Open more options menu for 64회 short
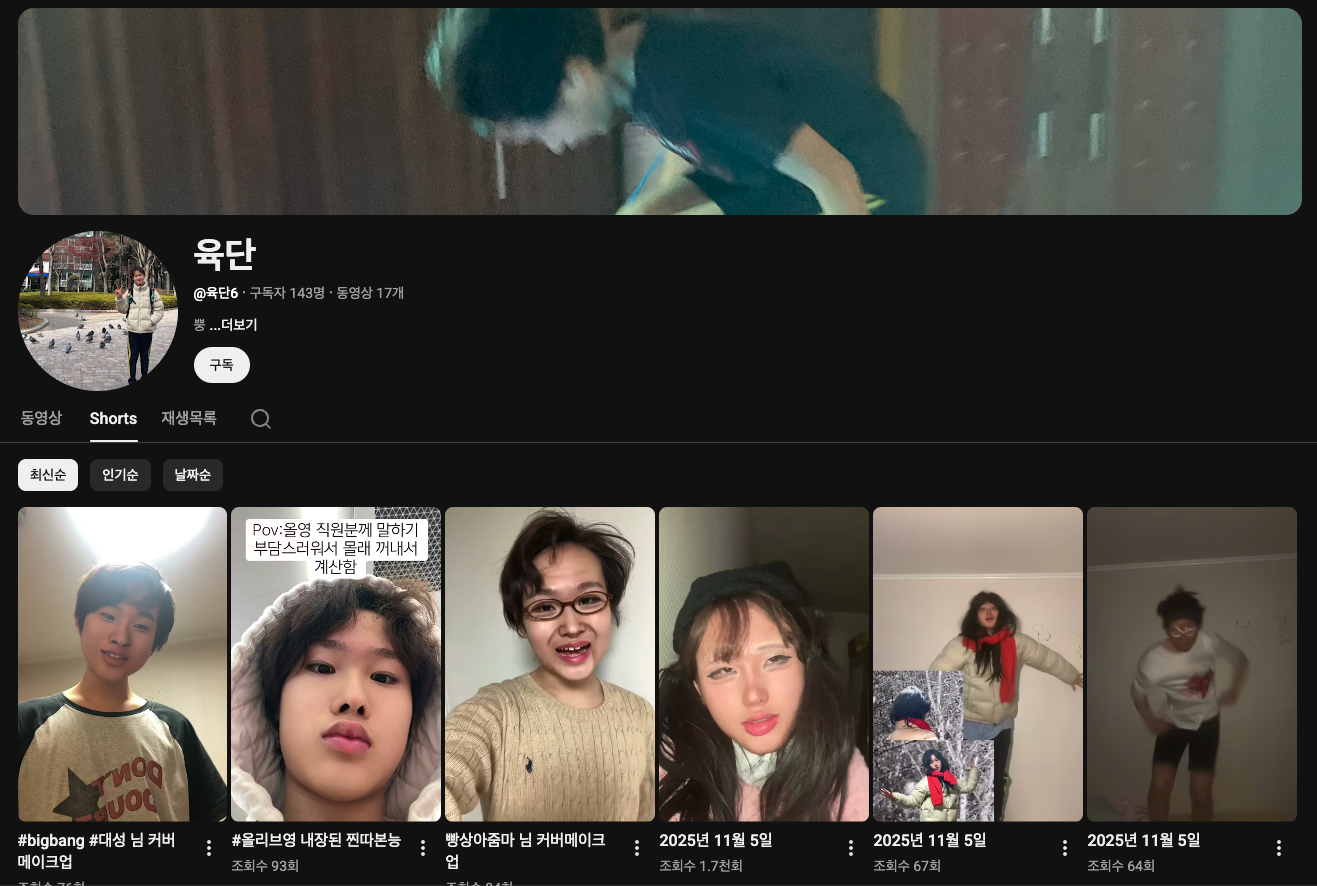1317x886 pixels. (1279, 848)
